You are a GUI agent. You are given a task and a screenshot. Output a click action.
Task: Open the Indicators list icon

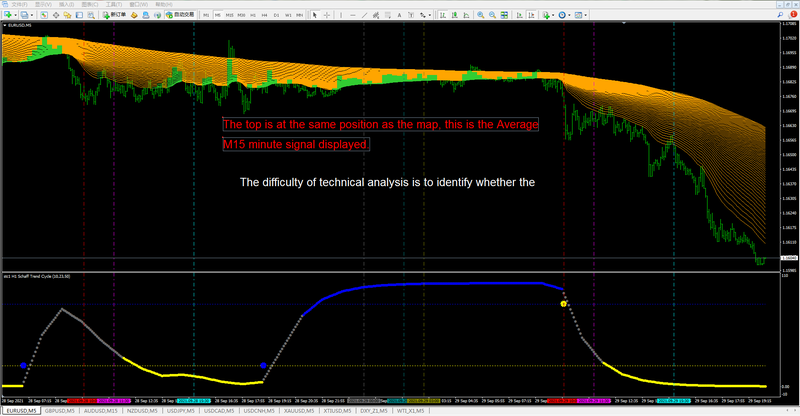546,15
